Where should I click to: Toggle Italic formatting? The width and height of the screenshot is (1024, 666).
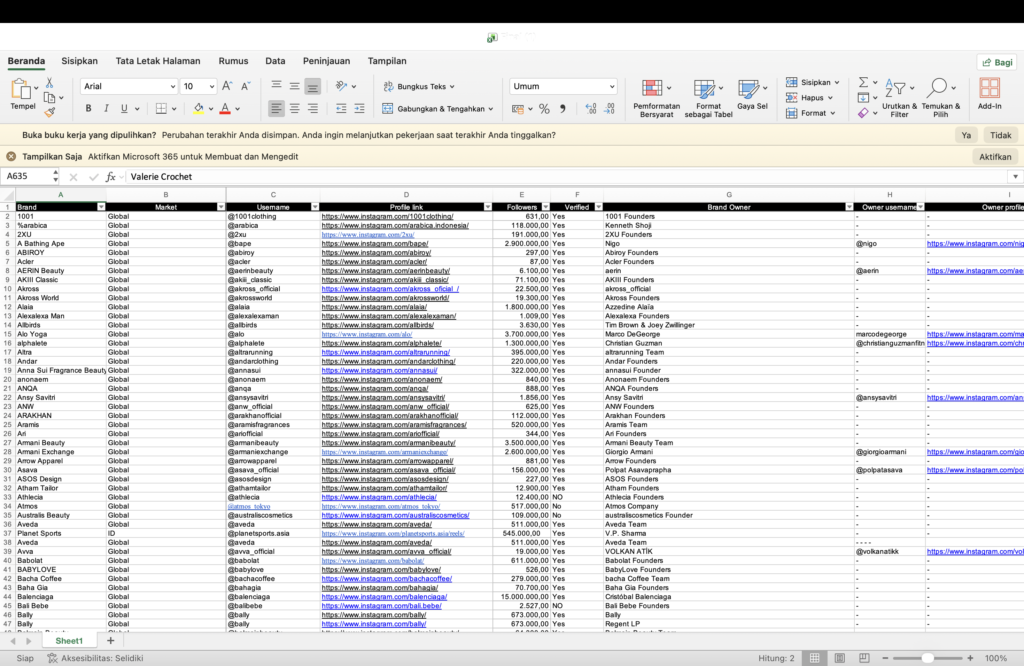[106, 108]
